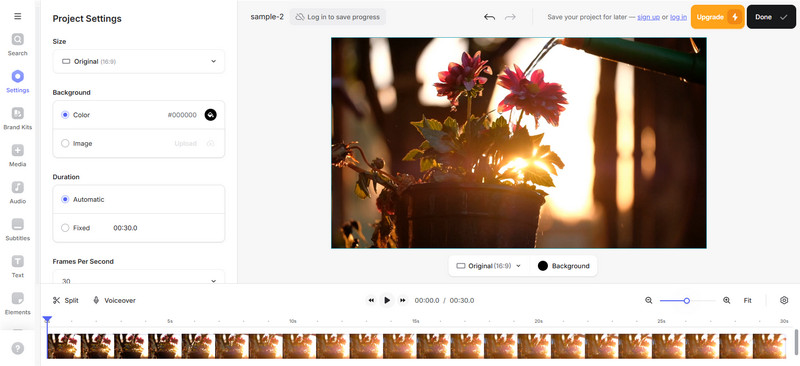Click the help question mark icon
The height and width of the screenshot is (366, 800).
coord(17,348)
